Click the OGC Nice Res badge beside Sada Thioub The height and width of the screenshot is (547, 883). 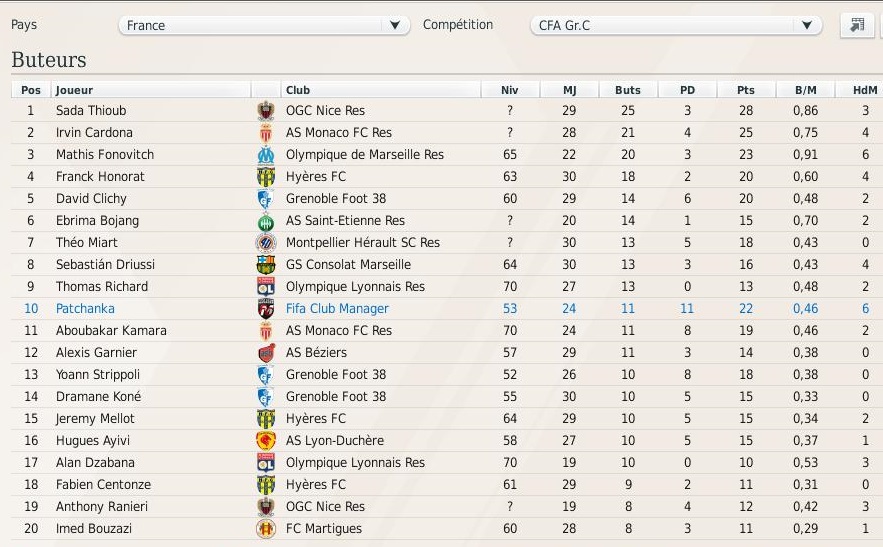coord(266,110)
